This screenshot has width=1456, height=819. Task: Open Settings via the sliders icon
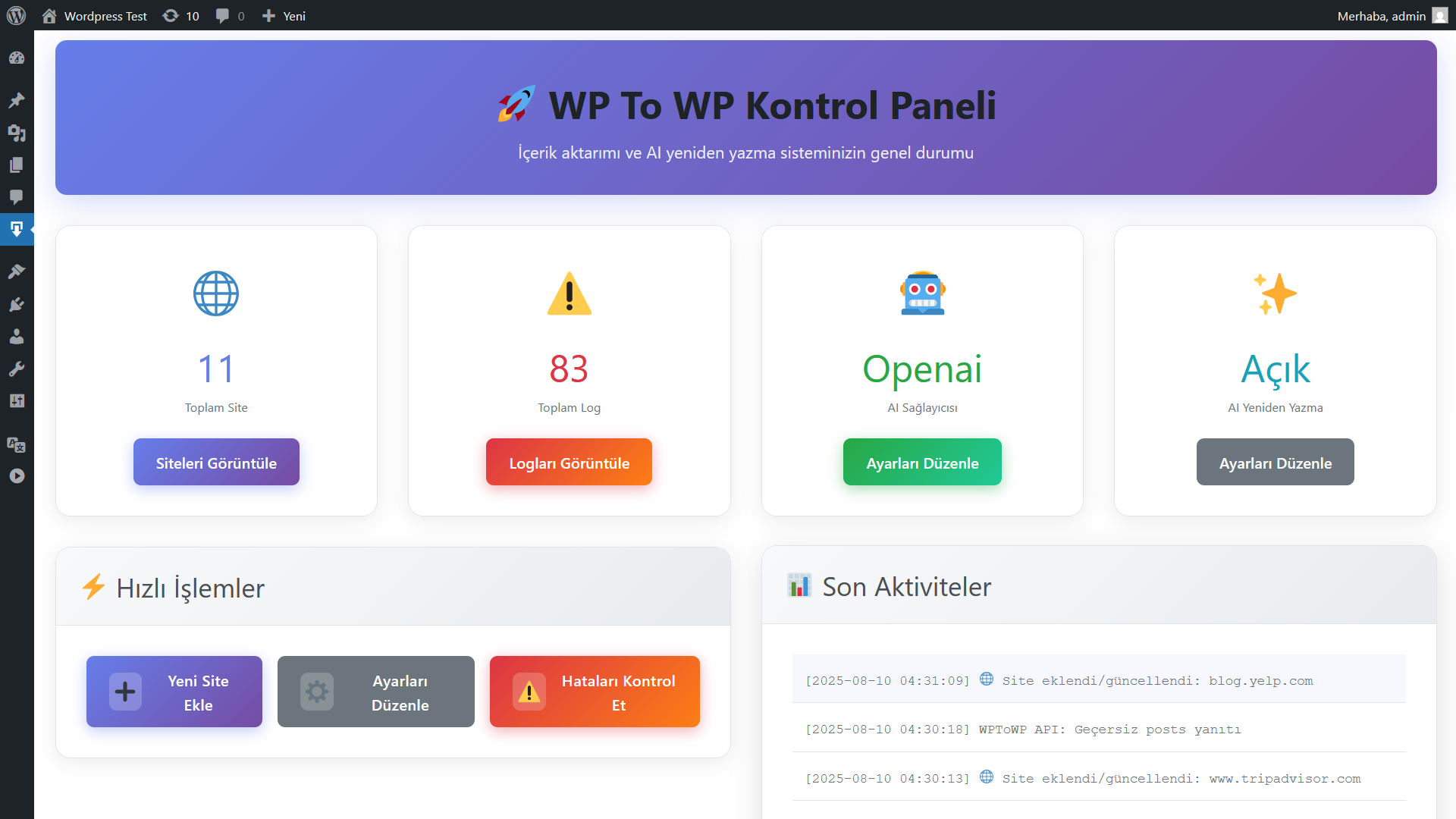[x=17, y=400]
